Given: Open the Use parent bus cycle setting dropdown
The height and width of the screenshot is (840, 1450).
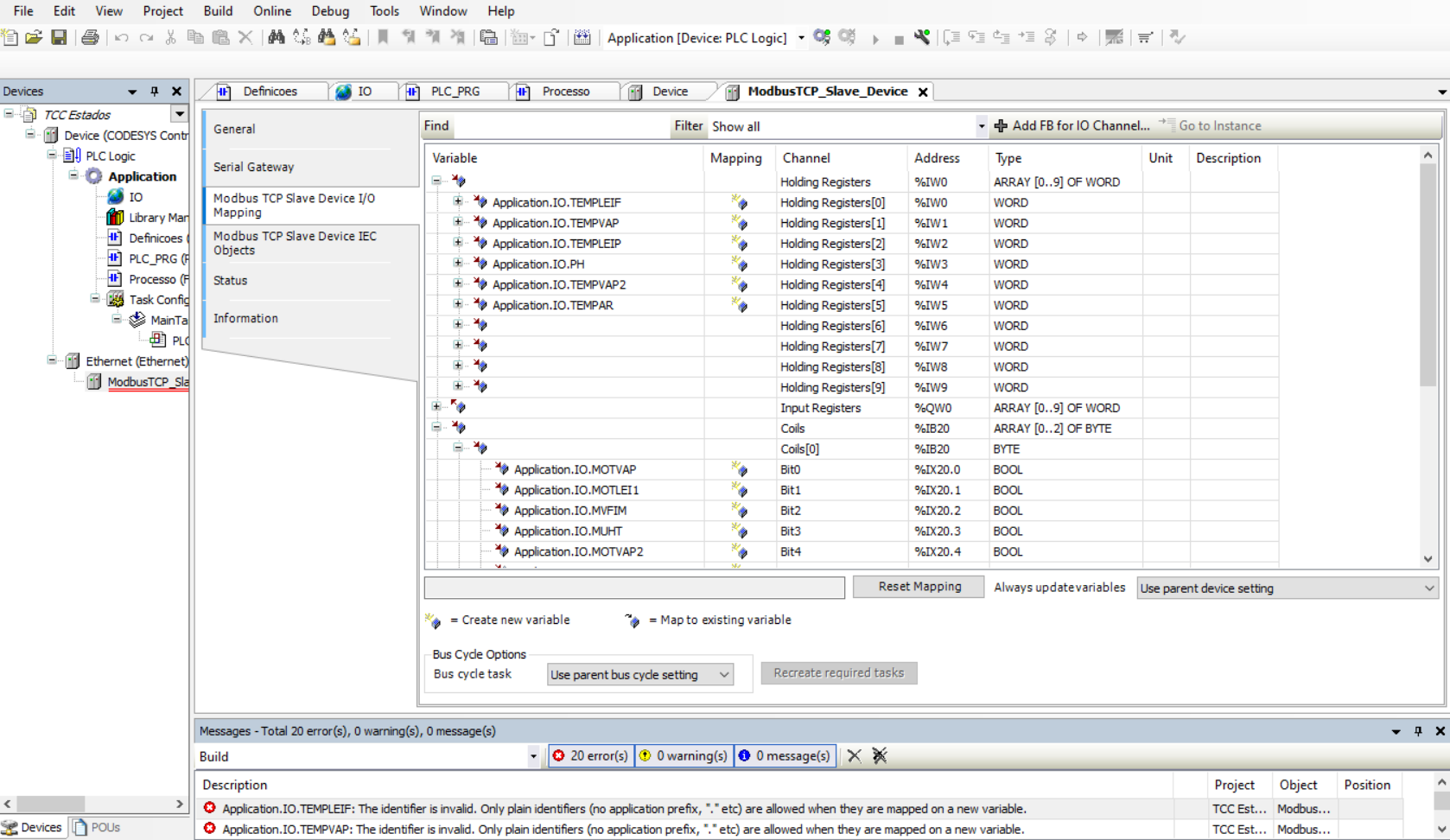Looking at the screenshot, I should tap(722, 675).
